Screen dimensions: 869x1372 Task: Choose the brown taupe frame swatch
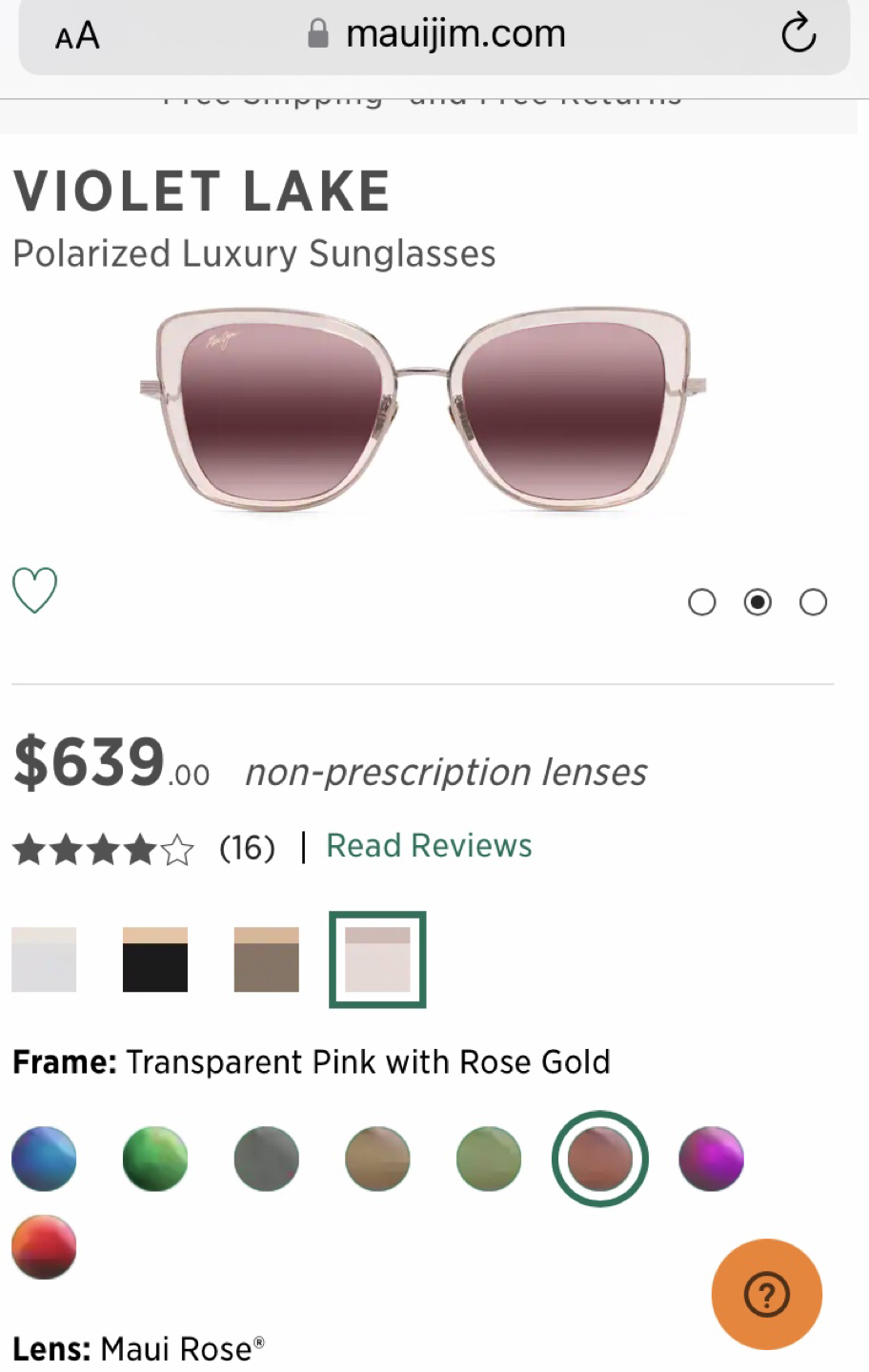(267, 959)
